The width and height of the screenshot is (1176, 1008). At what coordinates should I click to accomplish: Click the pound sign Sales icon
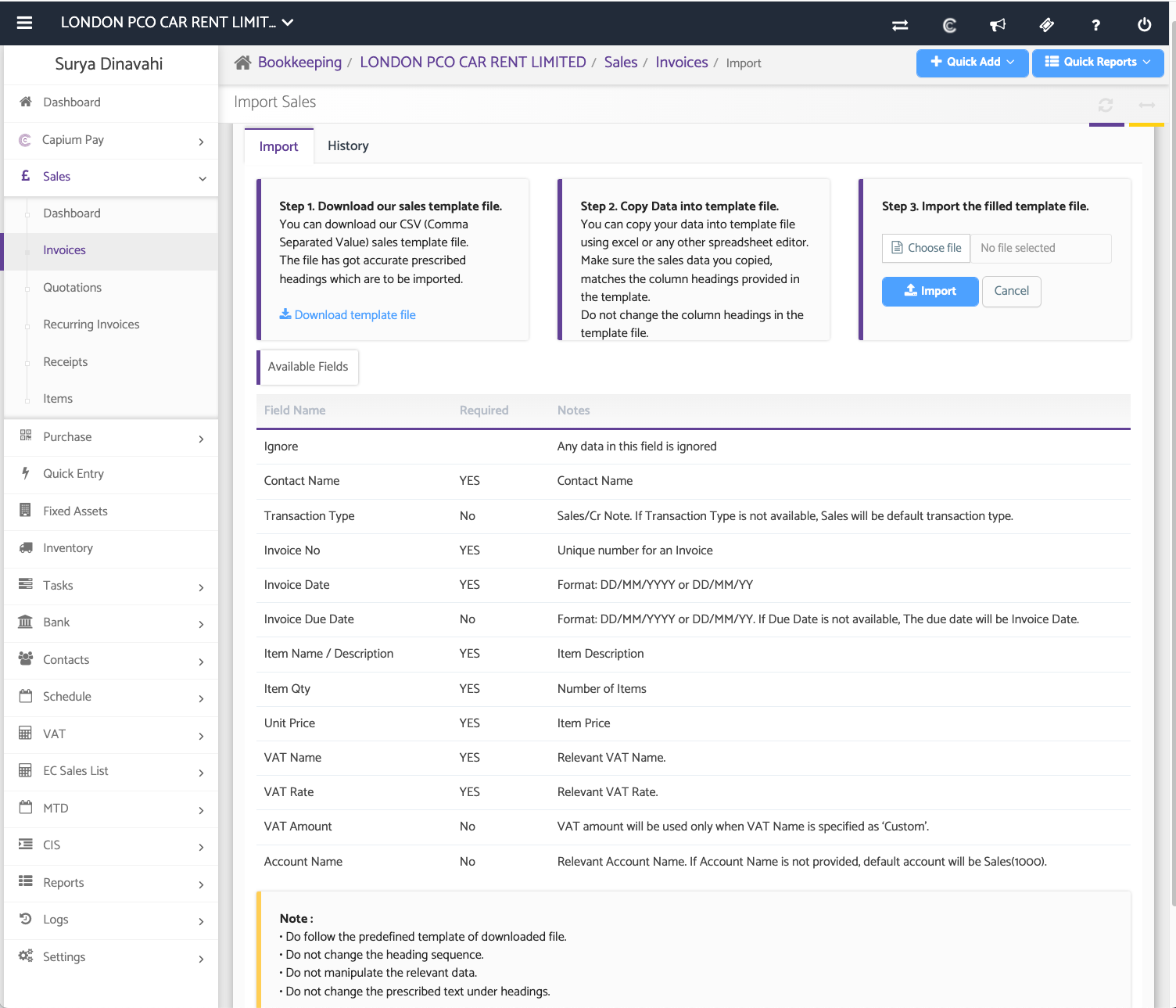coord(26,176)
